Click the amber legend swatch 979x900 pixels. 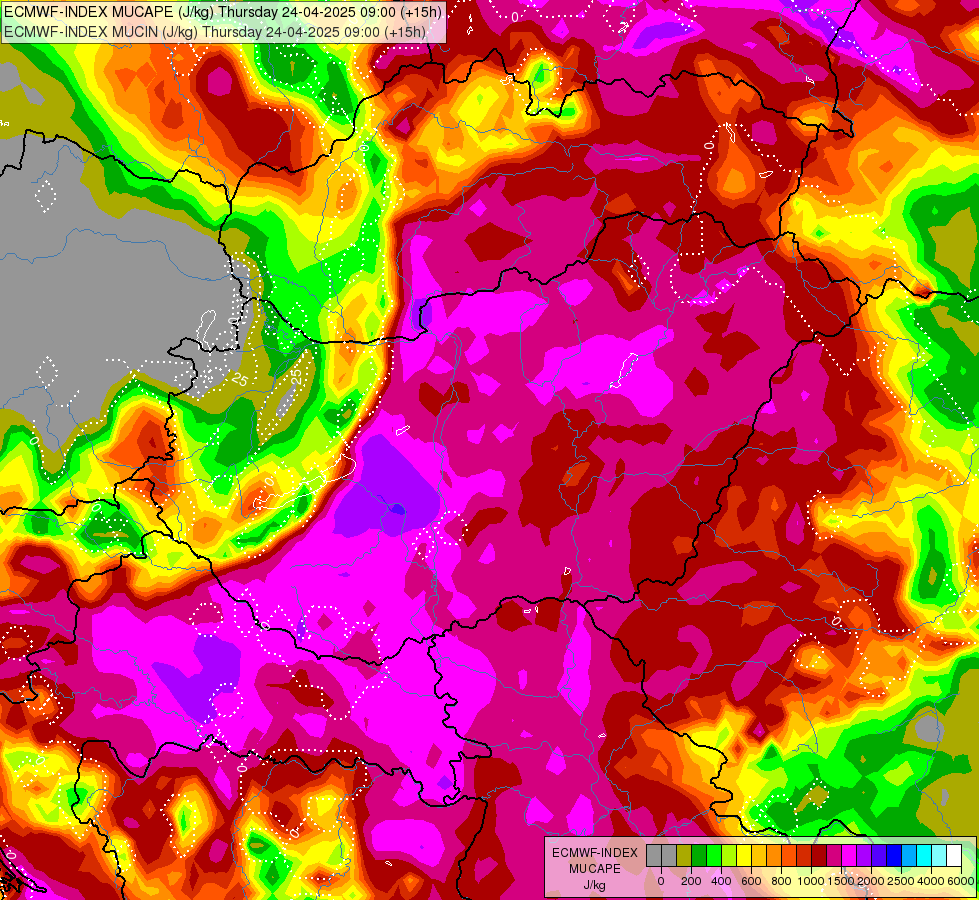759,855
